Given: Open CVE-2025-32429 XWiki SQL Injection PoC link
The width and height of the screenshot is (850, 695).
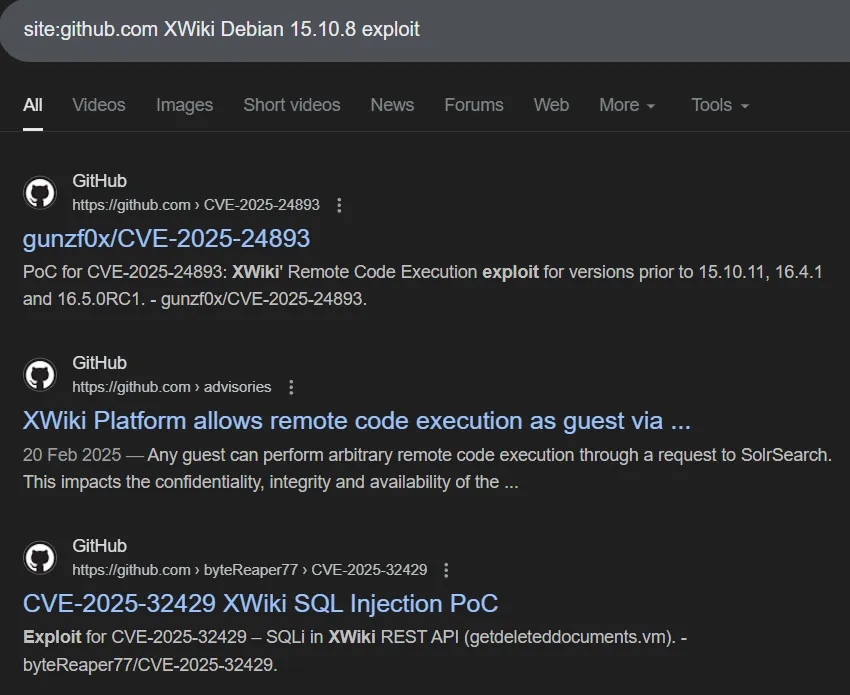Looking at the screenshot, I should click(260, 603).
